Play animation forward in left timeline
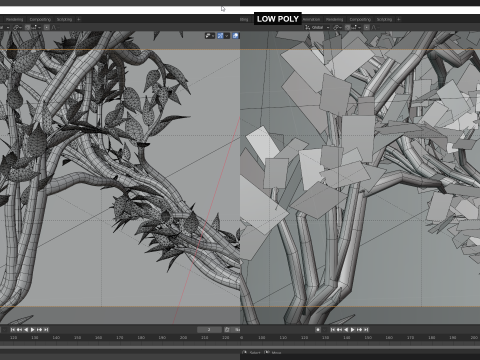Screen dimensions: 480x360 [33, 330]
